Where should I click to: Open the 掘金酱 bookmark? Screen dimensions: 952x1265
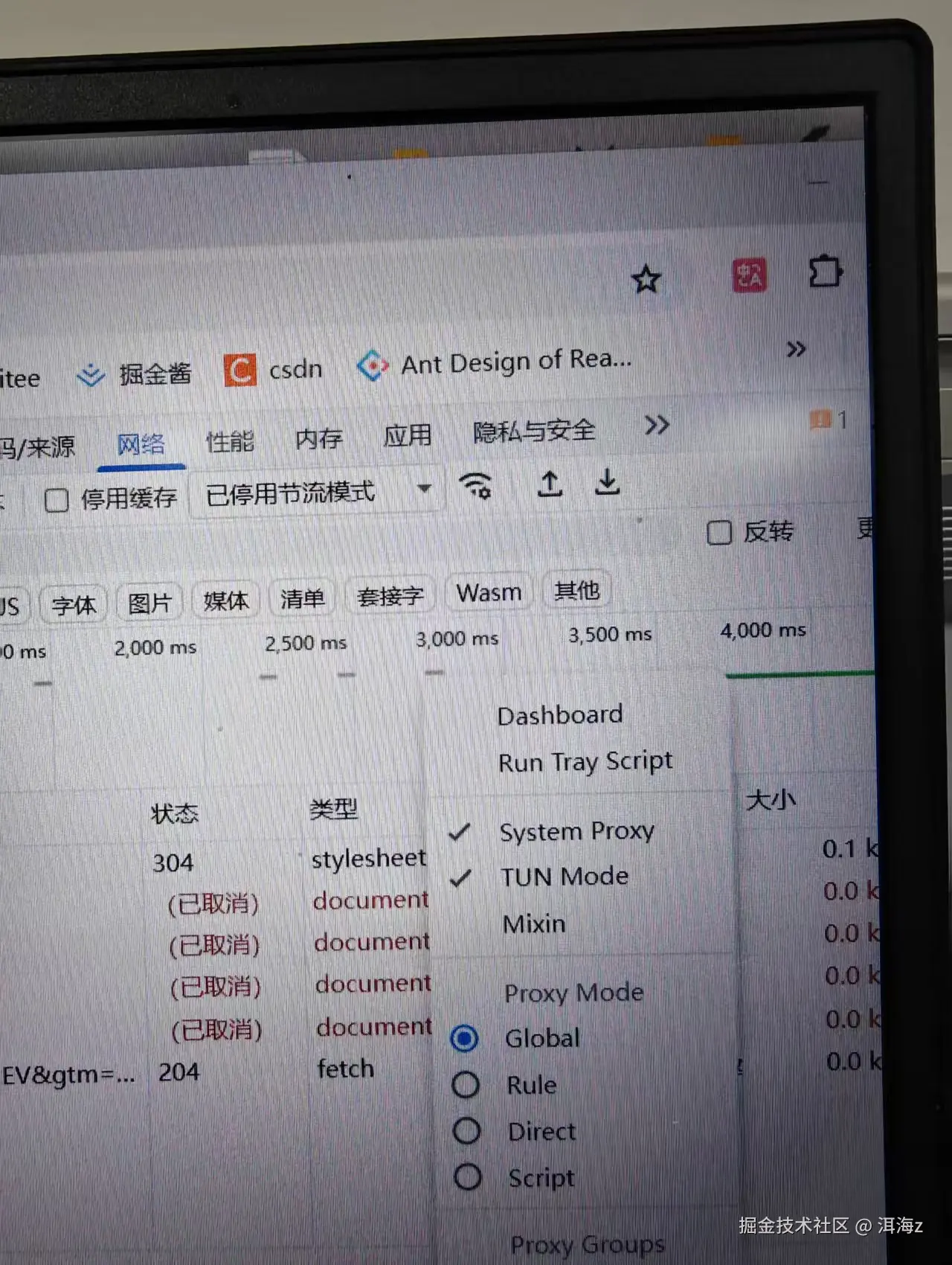point(135,374)
